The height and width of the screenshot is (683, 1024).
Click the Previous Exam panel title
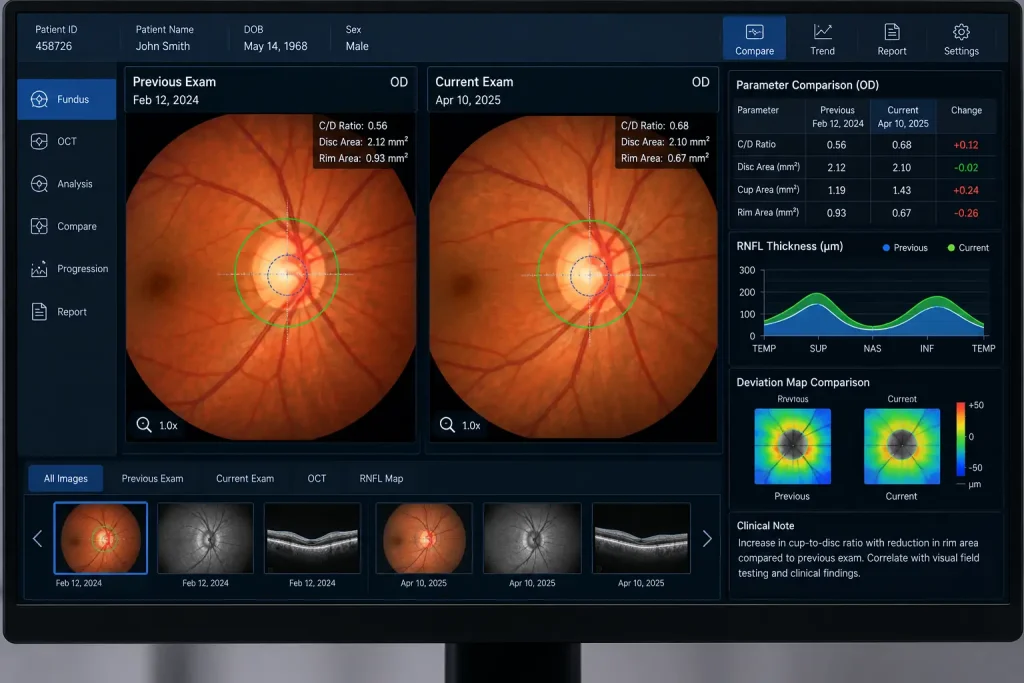[174, 82]
